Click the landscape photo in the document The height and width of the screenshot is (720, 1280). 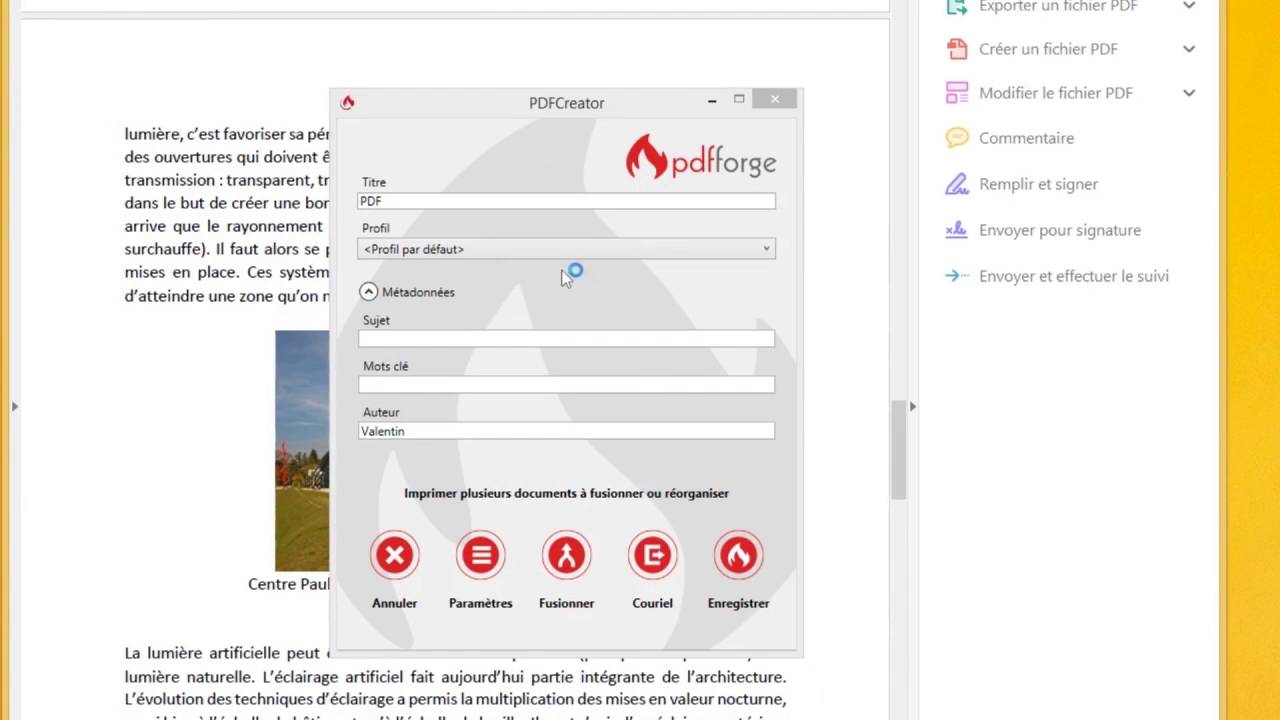point(302,450)
